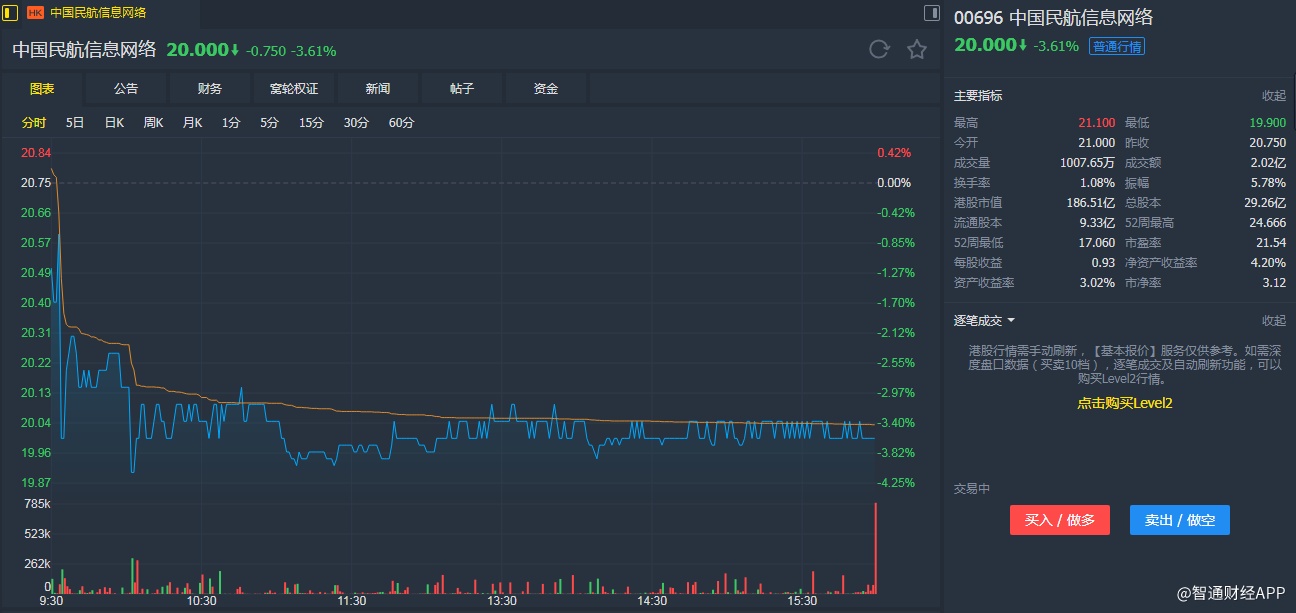The height and width of the screenshot is (613, 1296).
Task: Click the 卖出 / 做空 button
Action: coord(1180,520)
